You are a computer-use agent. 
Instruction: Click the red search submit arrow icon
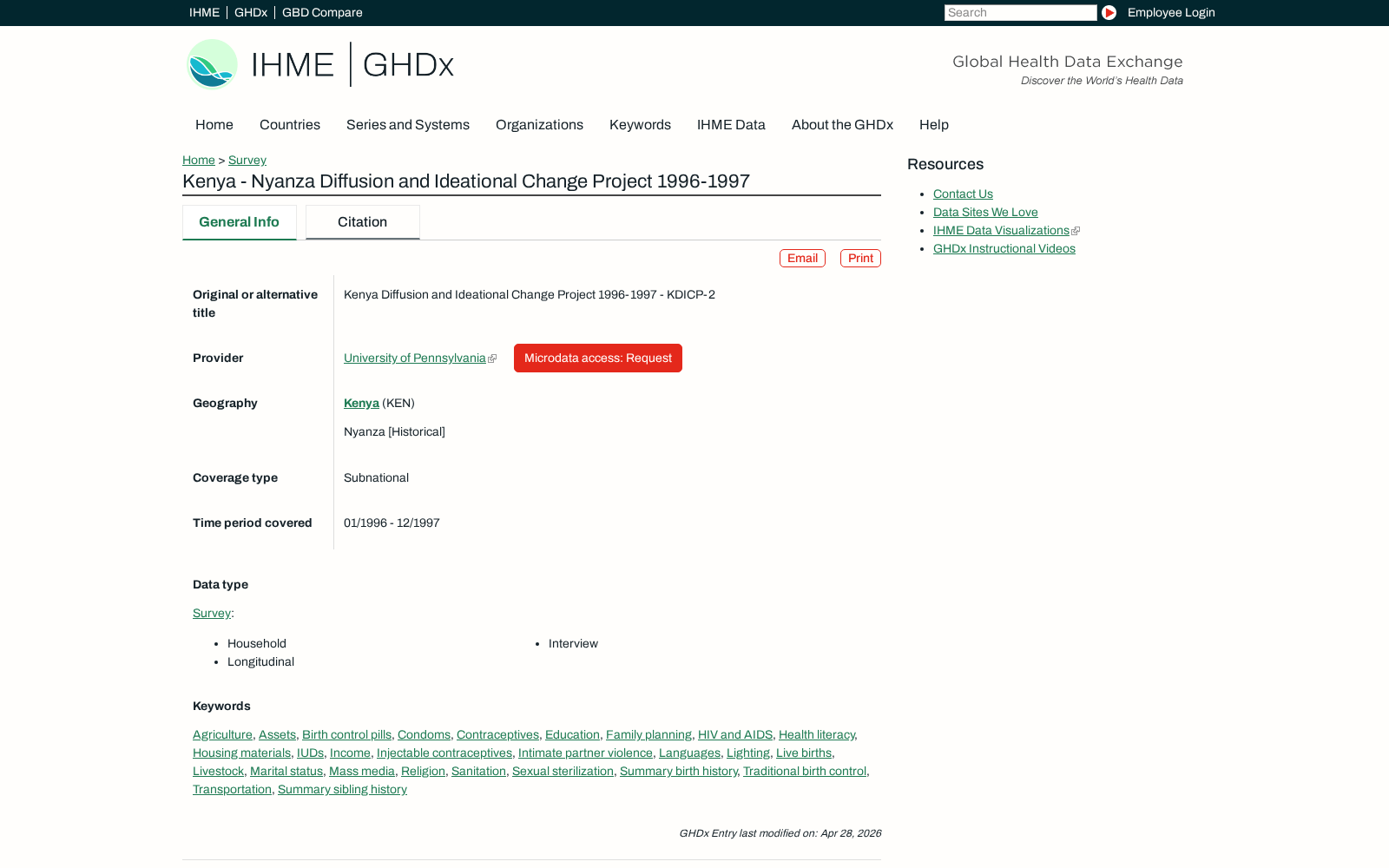[1109, 12]
